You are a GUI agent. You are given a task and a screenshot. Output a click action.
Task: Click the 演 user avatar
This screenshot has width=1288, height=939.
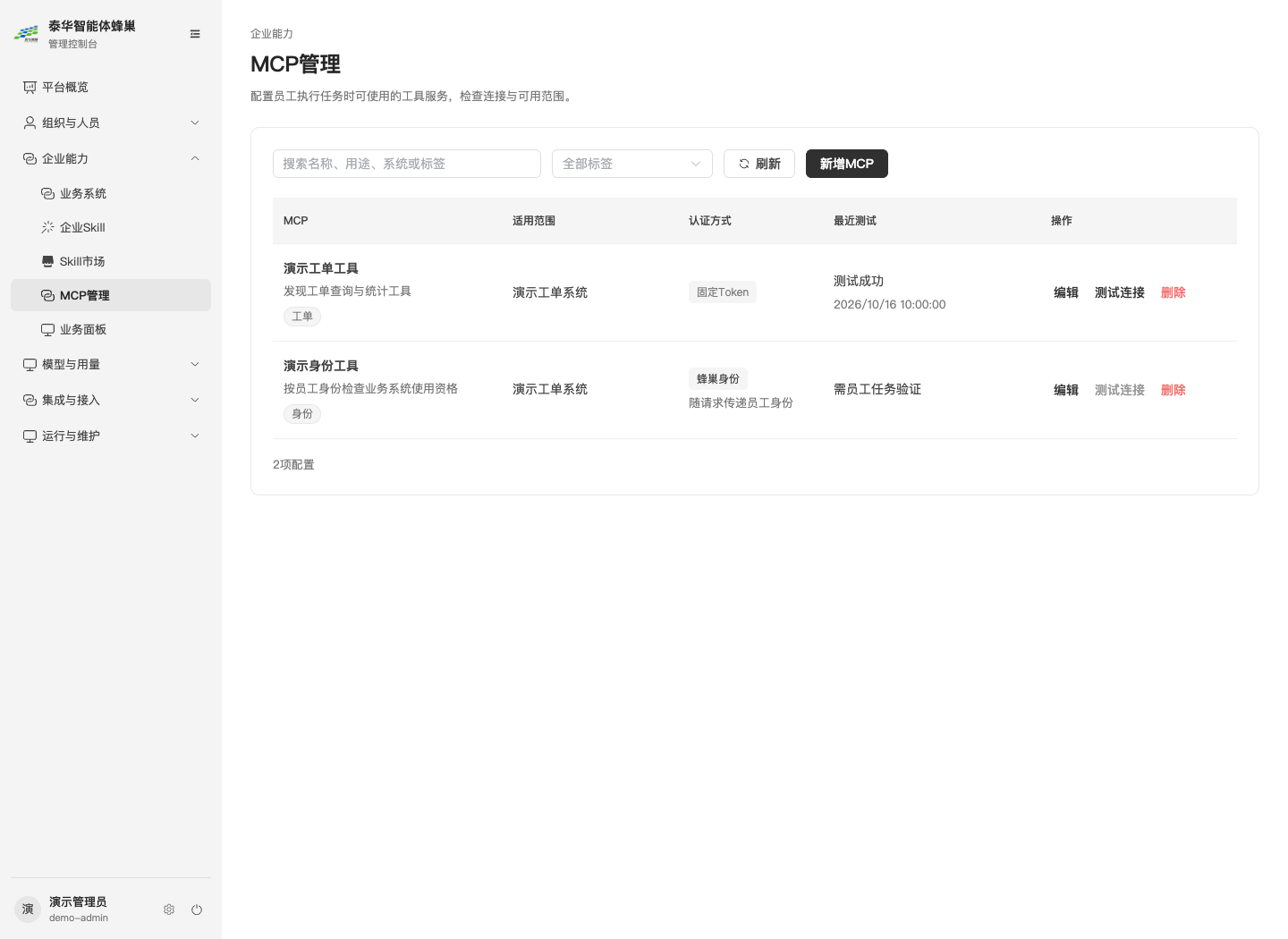point(28,909)
